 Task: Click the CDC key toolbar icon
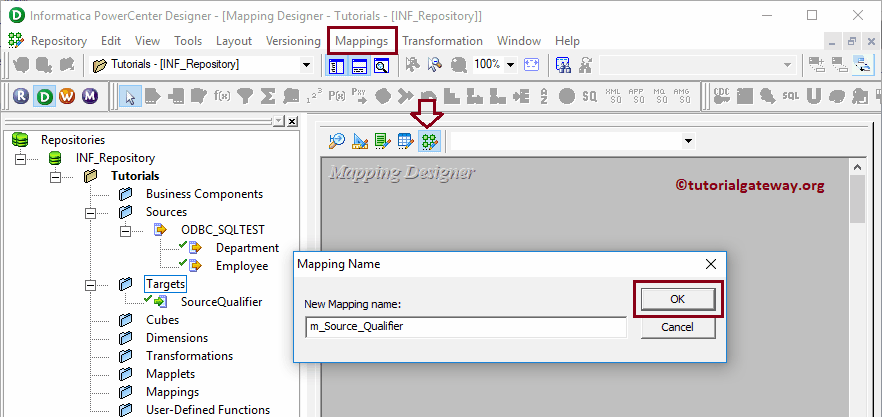tap(722, 96)
